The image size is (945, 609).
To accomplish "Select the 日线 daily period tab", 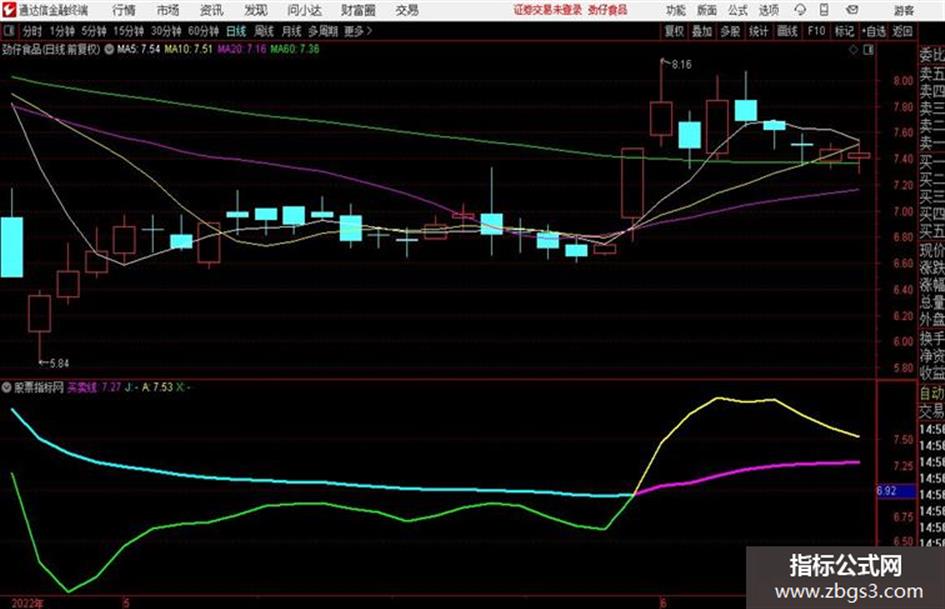I will pos(236,31).
